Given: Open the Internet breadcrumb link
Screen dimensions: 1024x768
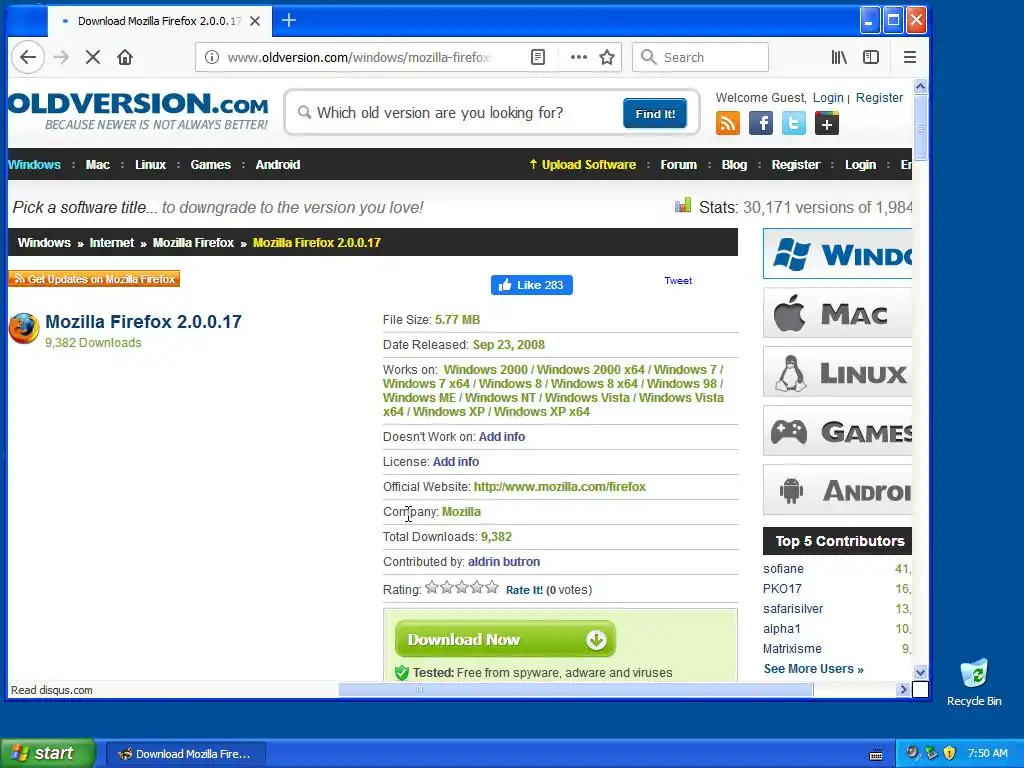Looking at the screenshot, I should coord(112,242).
